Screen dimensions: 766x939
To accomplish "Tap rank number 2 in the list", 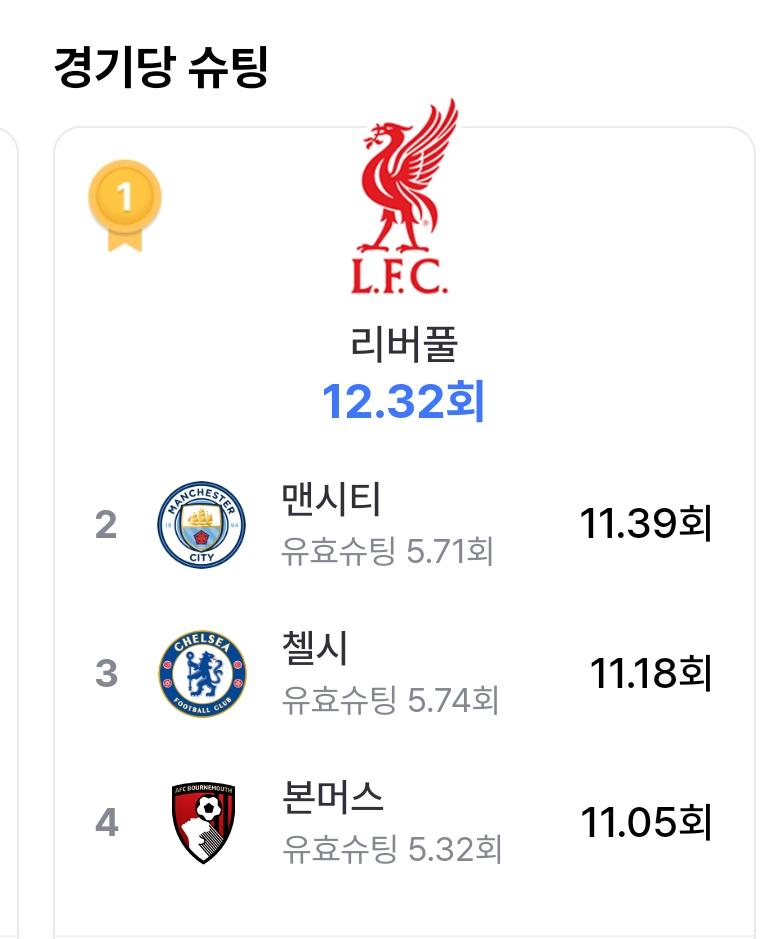I will 106,525.
